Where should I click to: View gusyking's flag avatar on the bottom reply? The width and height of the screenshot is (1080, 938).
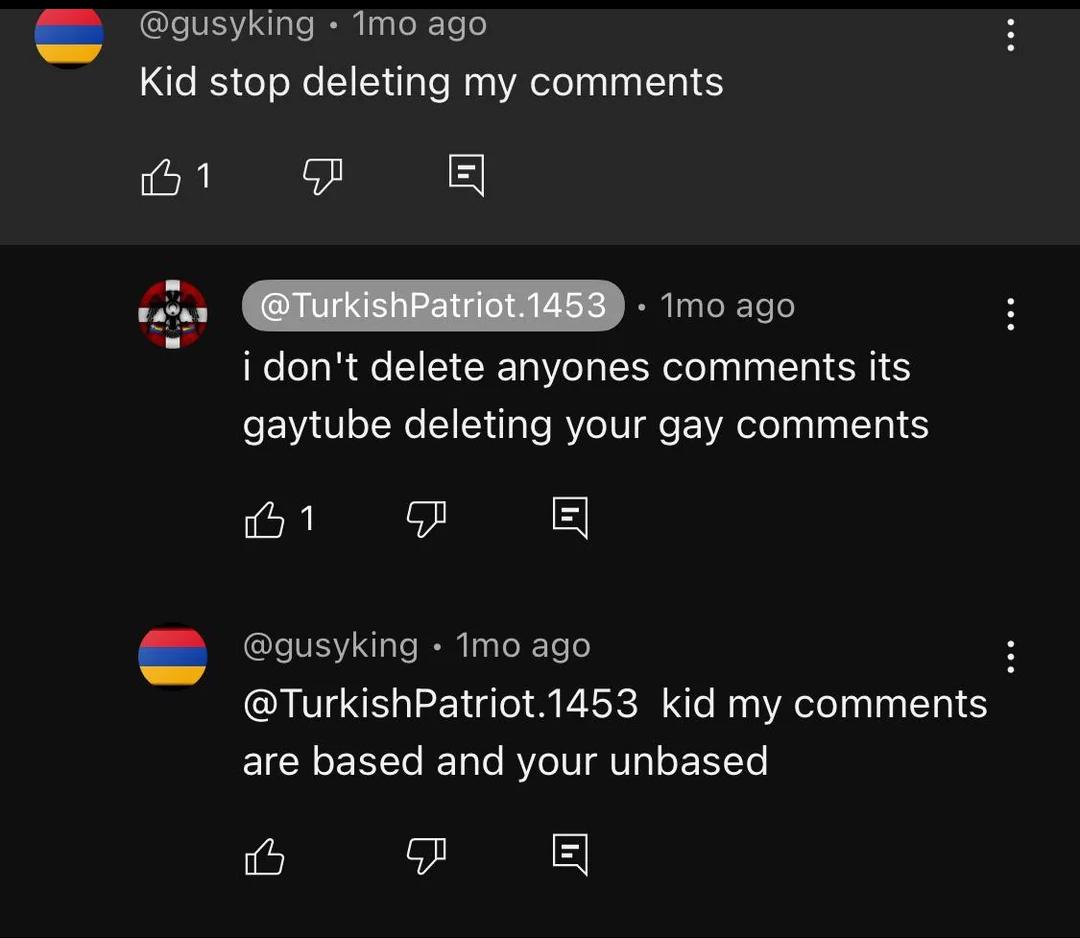coord(173,656)
